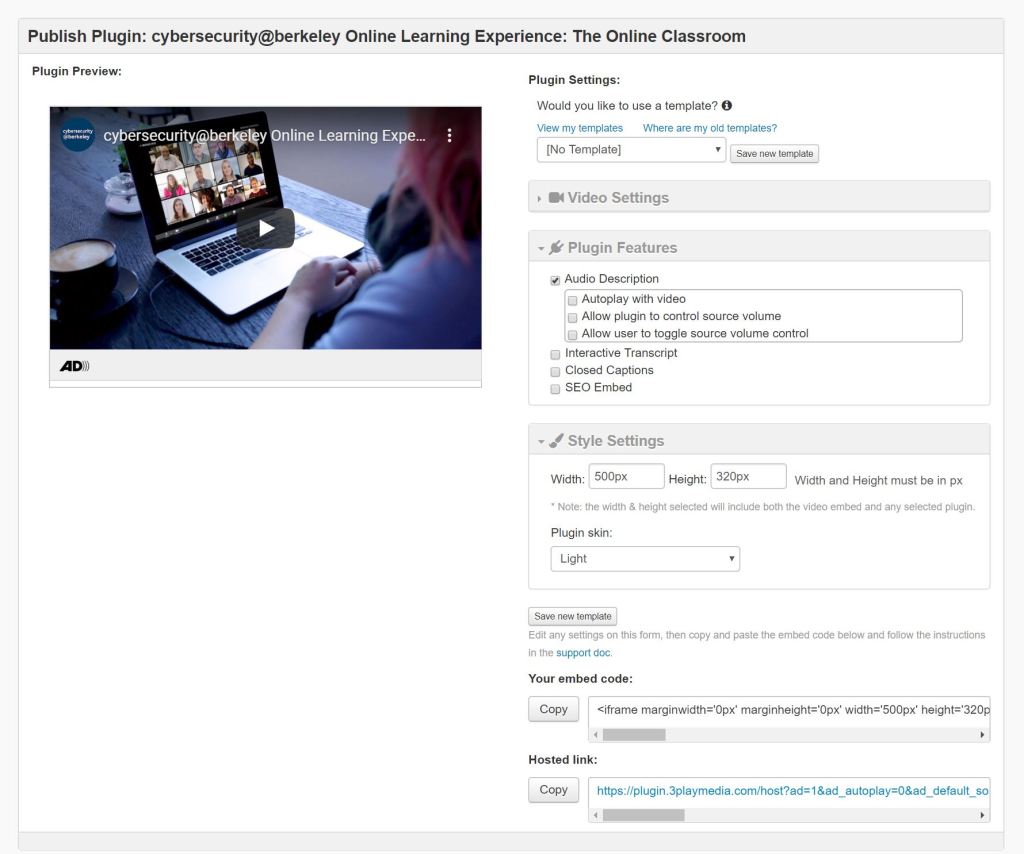Enable Autoplay with video
This screenshot has height=854, width=1024.
click(x=572, y=300)
